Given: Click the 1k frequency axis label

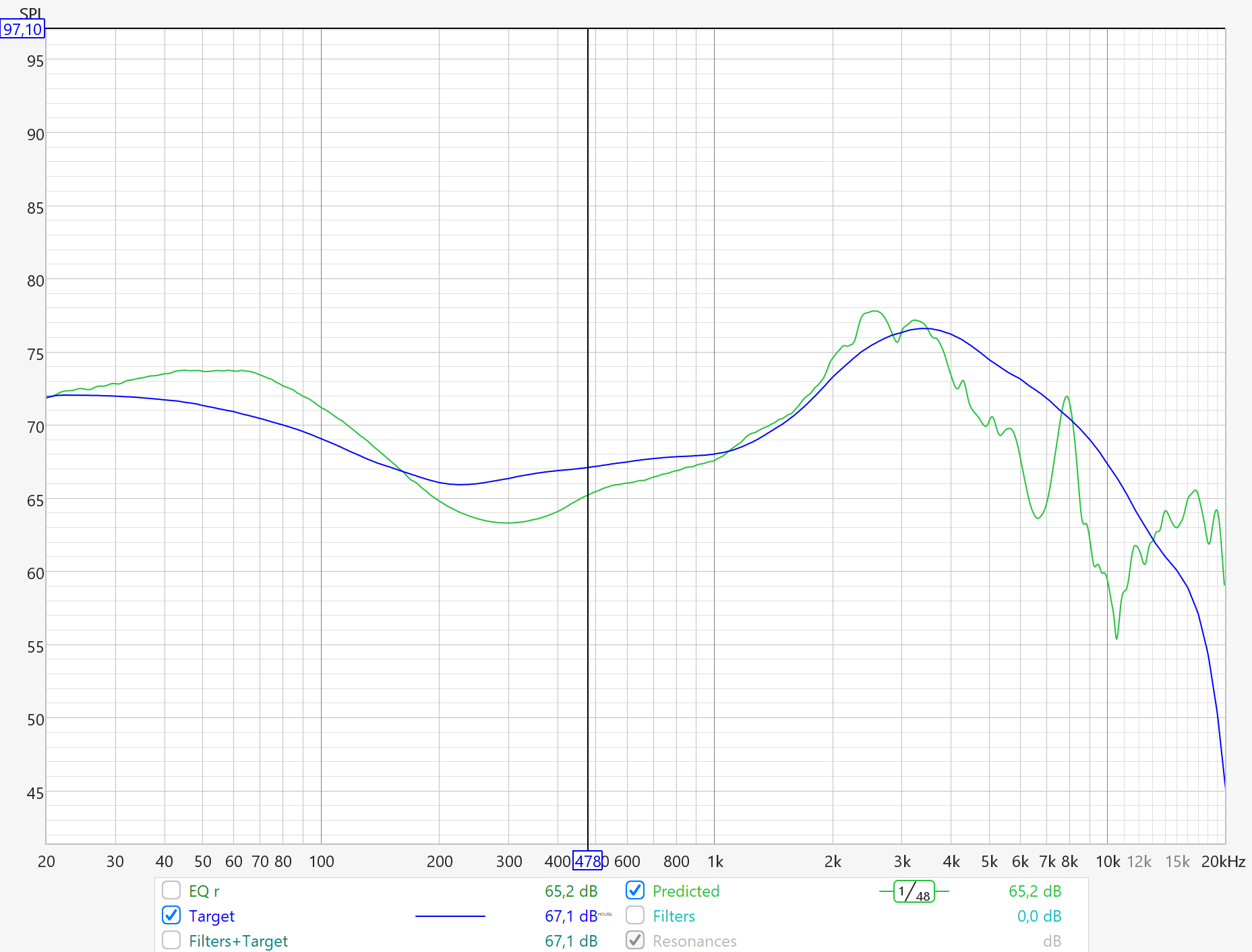Looking at the screenshot, I should [x=715, y=862].
